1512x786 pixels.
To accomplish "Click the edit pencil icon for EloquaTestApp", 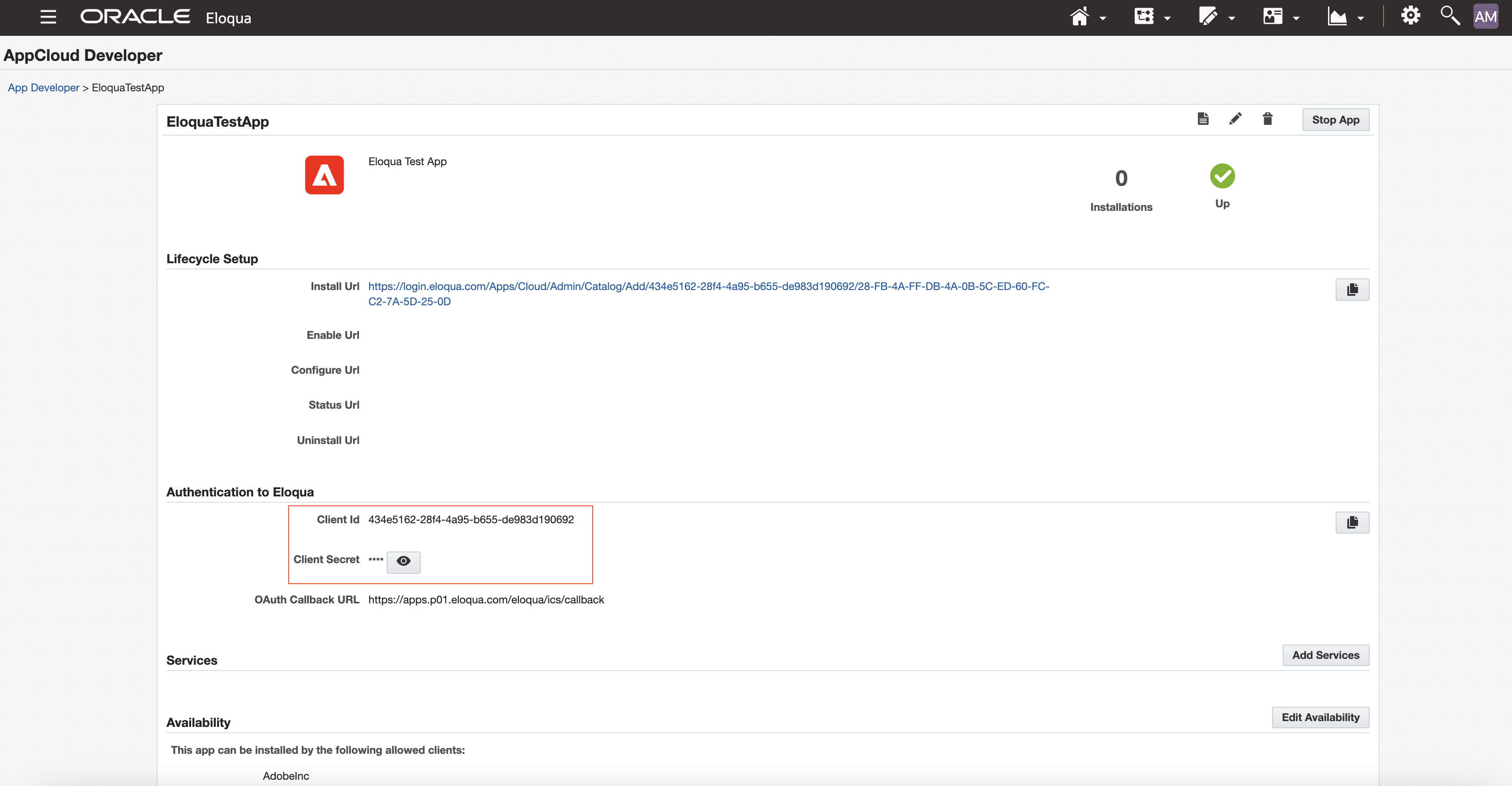I will pyautogui.click(x=1235, y=119).
